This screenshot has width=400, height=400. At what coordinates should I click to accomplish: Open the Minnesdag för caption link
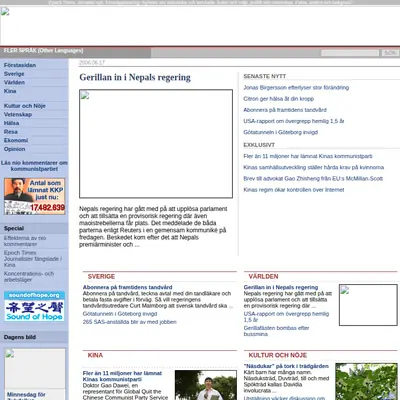(26, 395)
